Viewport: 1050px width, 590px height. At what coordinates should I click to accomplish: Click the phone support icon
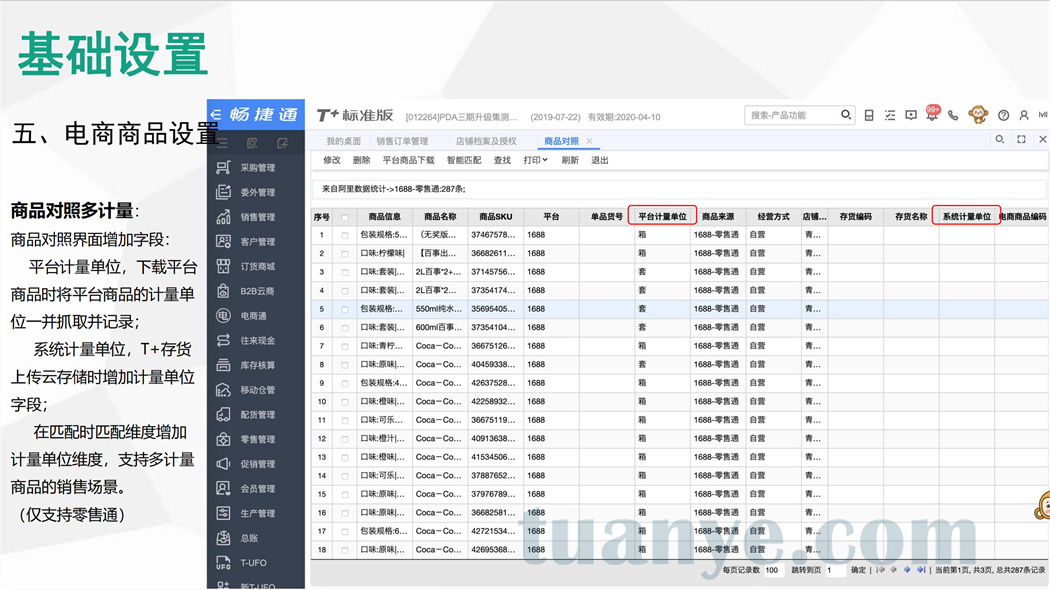(x=953, y=115)
